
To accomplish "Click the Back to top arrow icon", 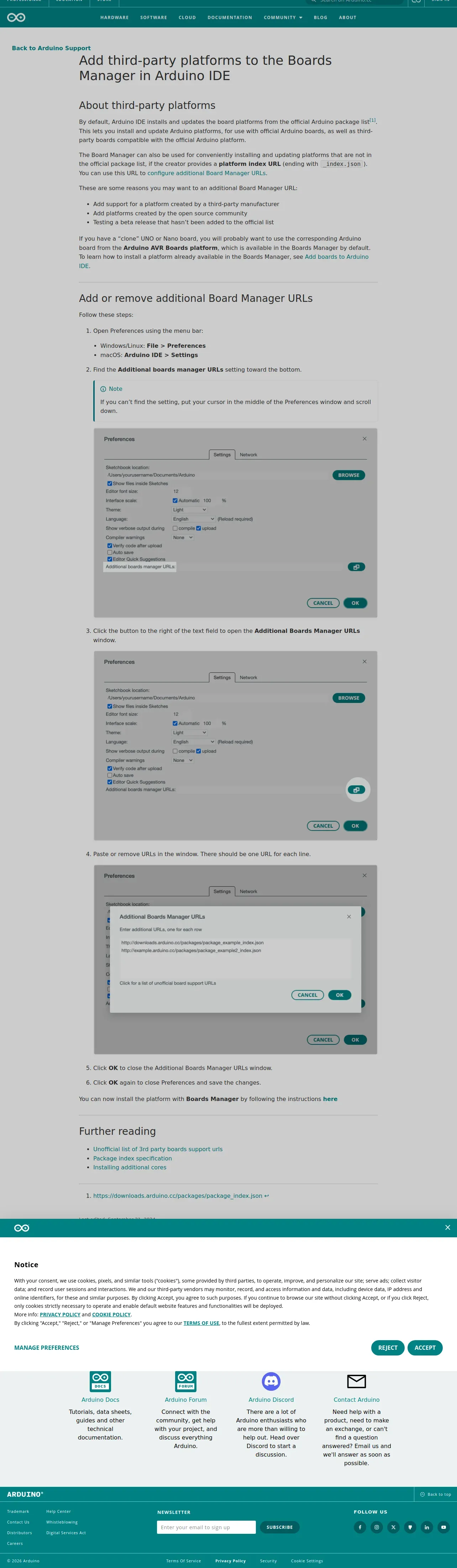I will point(422,1494).
